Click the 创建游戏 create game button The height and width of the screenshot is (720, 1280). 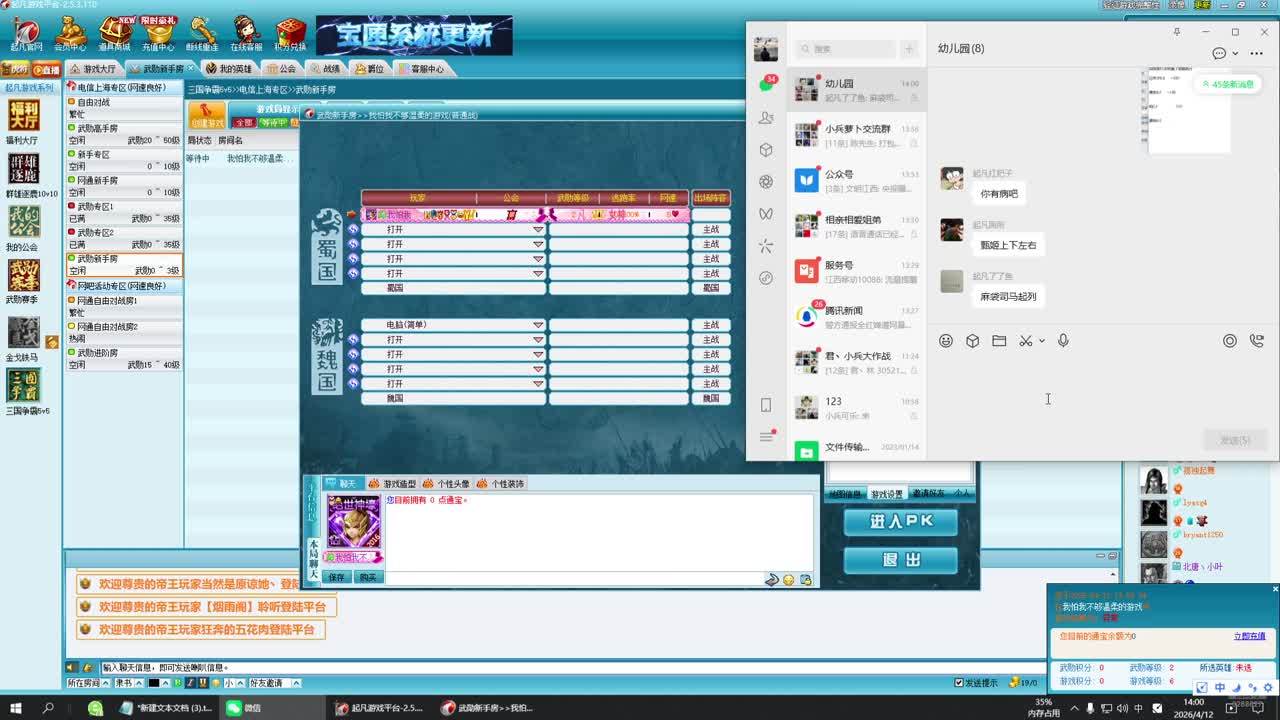[x=207, y=115]
